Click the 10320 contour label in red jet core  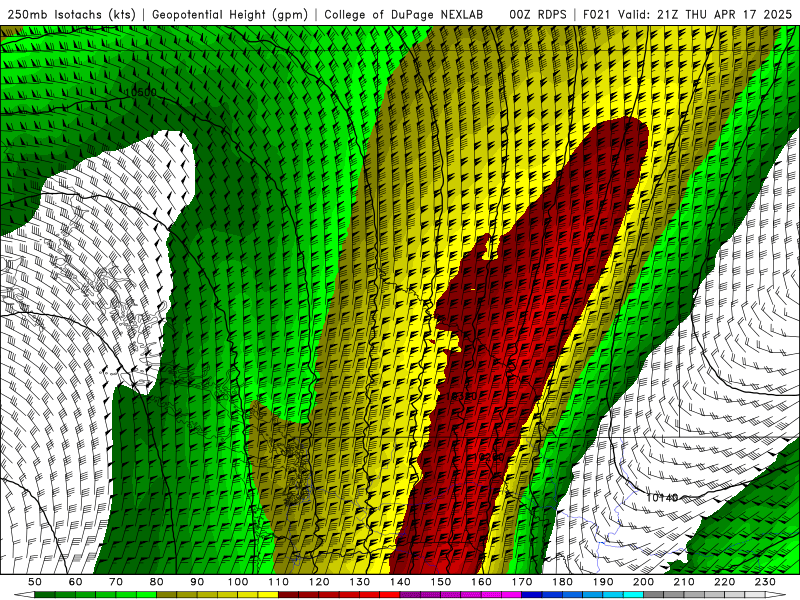(462, 396)
